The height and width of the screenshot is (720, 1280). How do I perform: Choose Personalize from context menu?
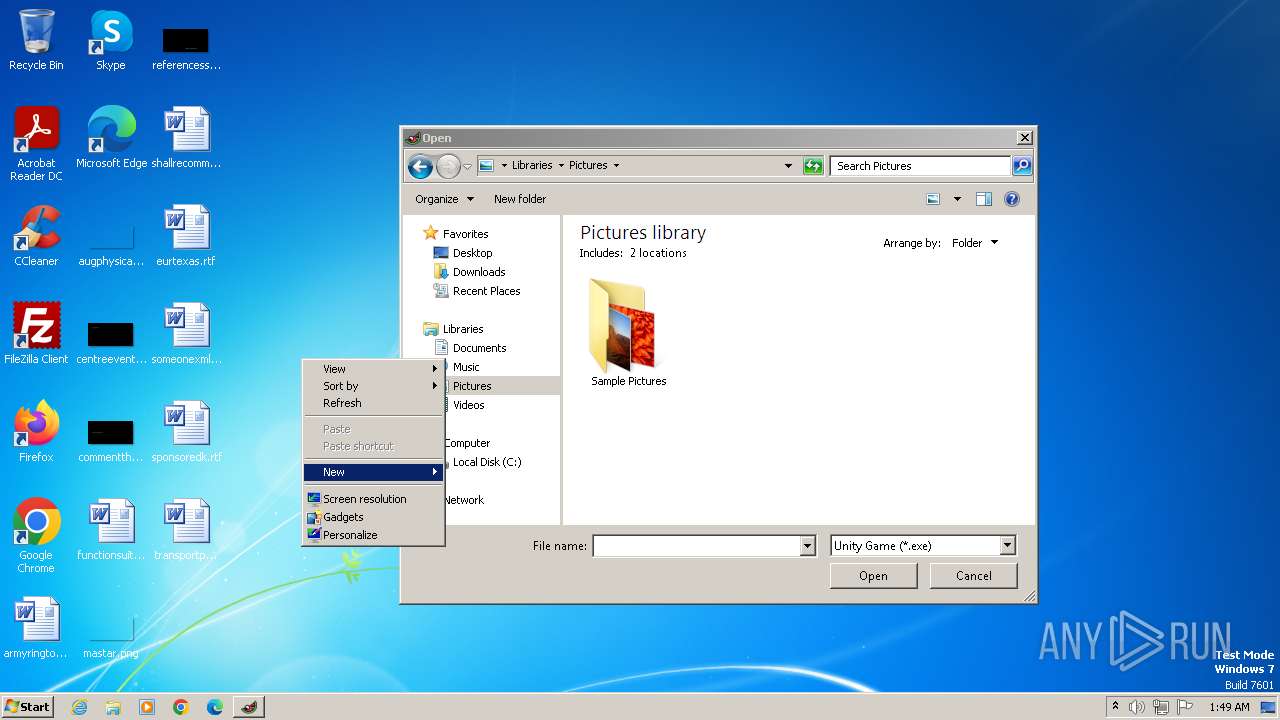point(373,535)
